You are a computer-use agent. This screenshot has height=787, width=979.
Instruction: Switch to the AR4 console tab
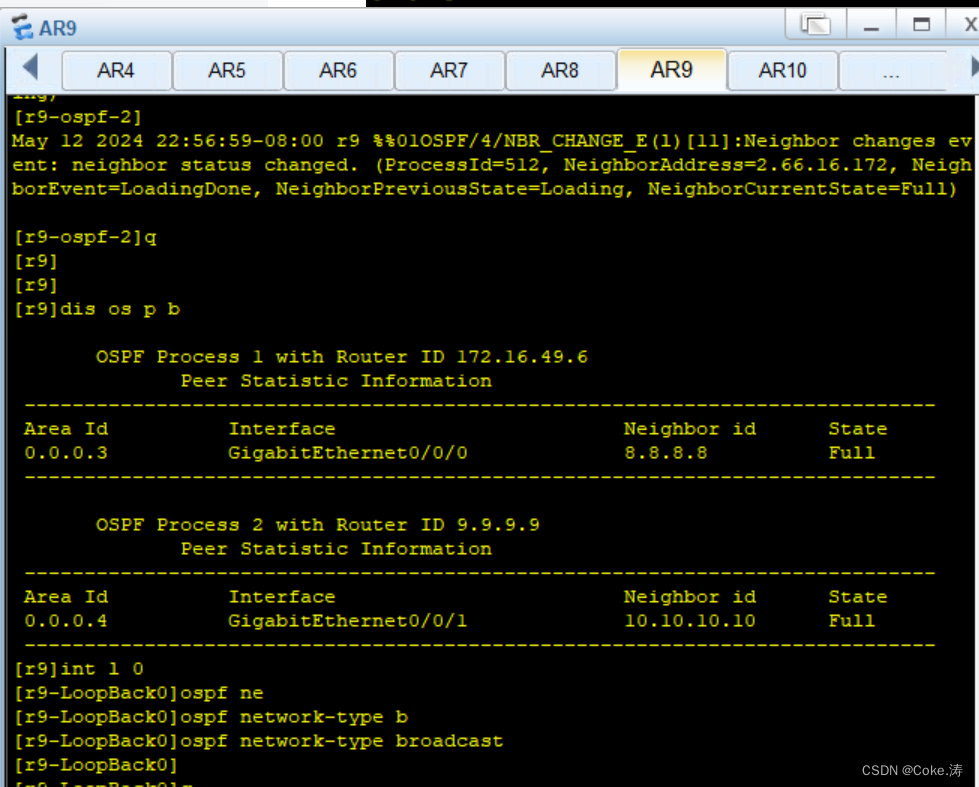(115, 70)
